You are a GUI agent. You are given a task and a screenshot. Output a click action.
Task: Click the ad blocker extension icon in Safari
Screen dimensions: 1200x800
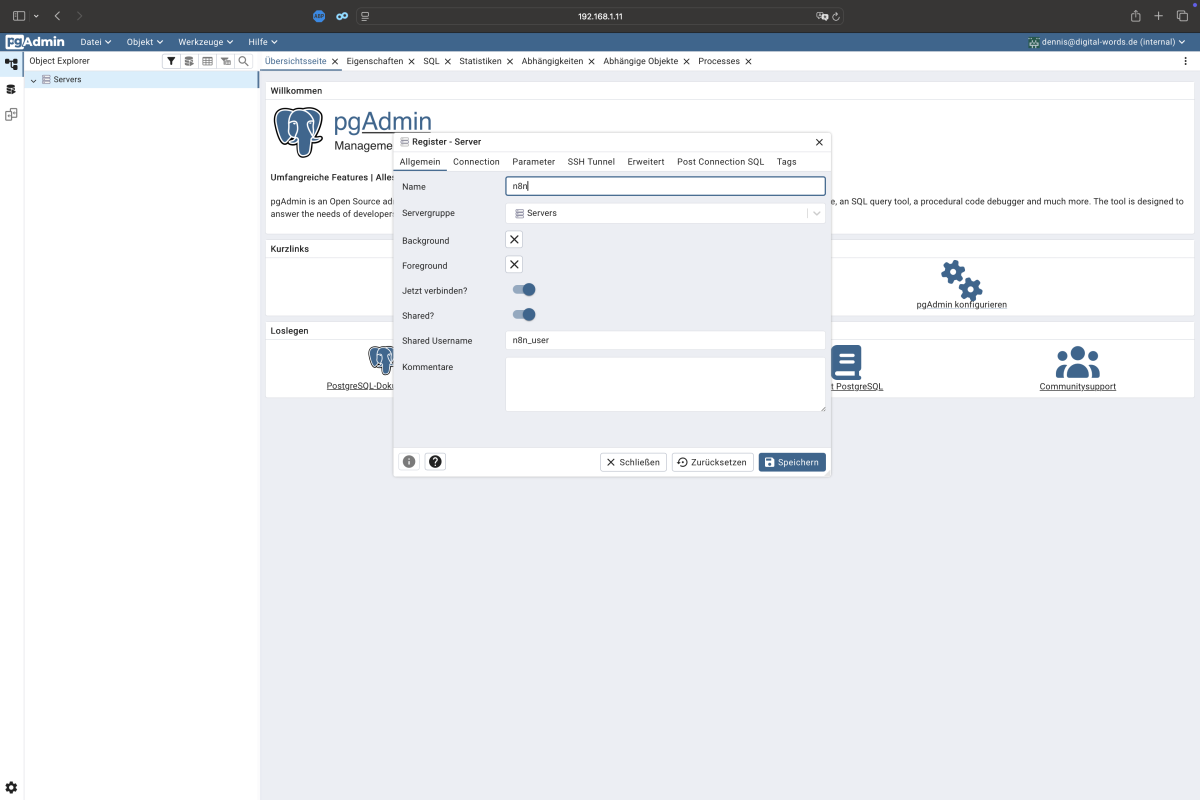(319, 16)
